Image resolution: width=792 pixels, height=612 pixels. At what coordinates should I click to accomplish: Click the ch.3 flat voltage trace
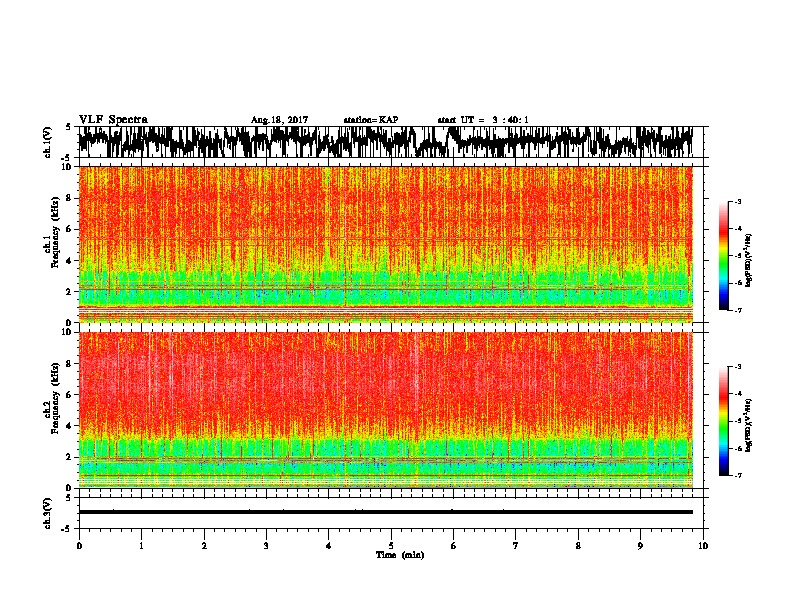[385, 512]
